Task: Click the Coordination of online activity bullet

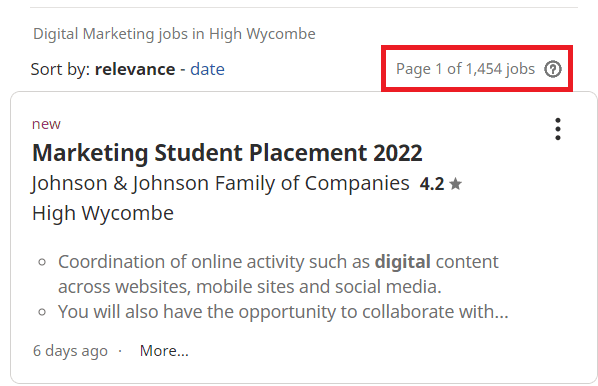Action: click(278, 274)
